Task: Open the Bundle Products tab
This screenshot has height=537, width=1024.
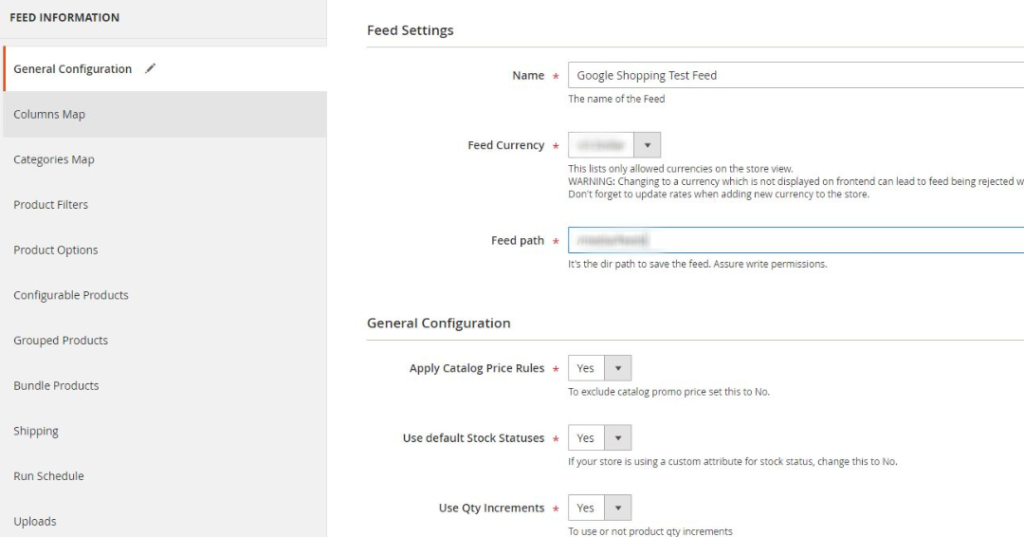Action: [165, 385]
